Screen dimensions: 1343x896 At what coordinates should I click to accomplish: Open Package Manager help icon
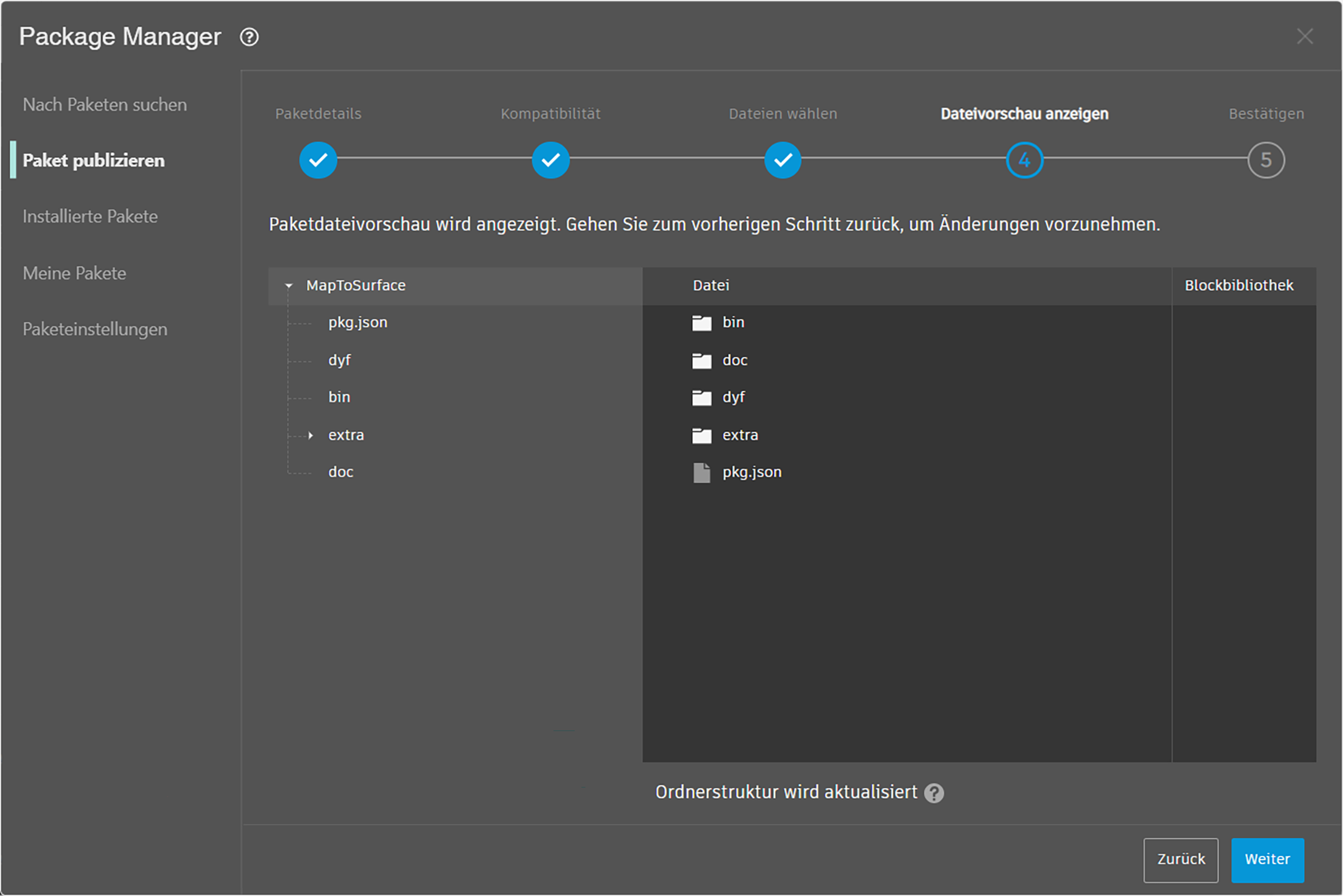(249, 37)
